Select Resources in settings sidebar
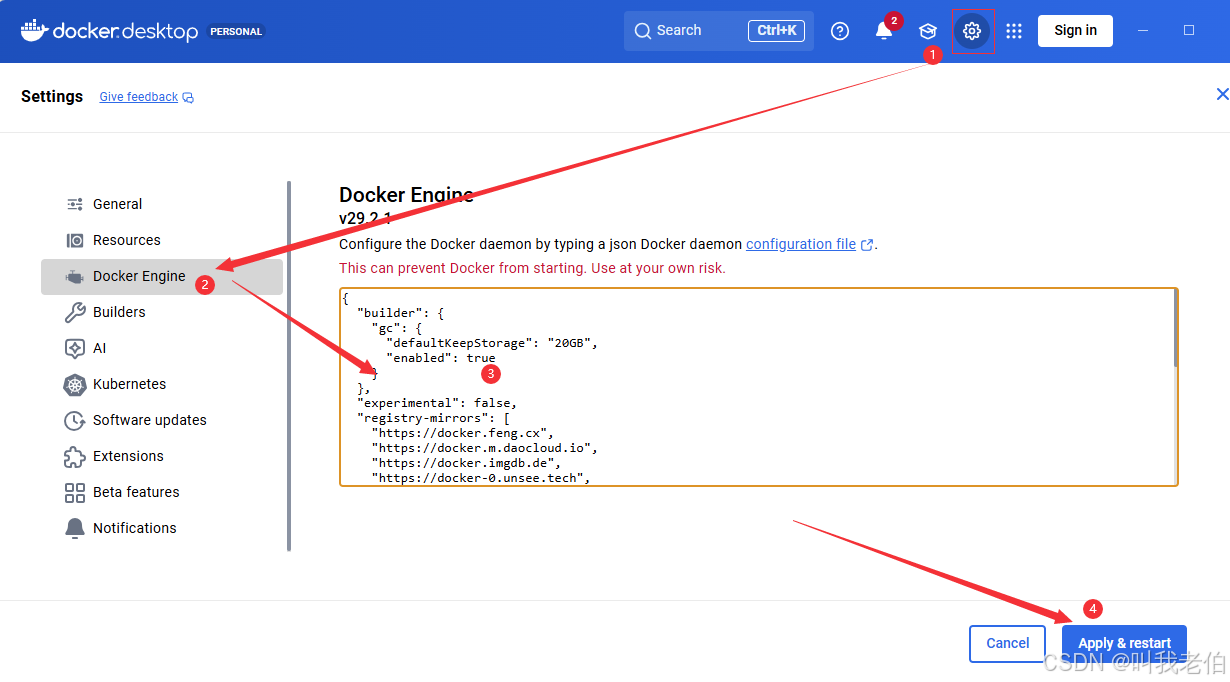 coord(162,240)
